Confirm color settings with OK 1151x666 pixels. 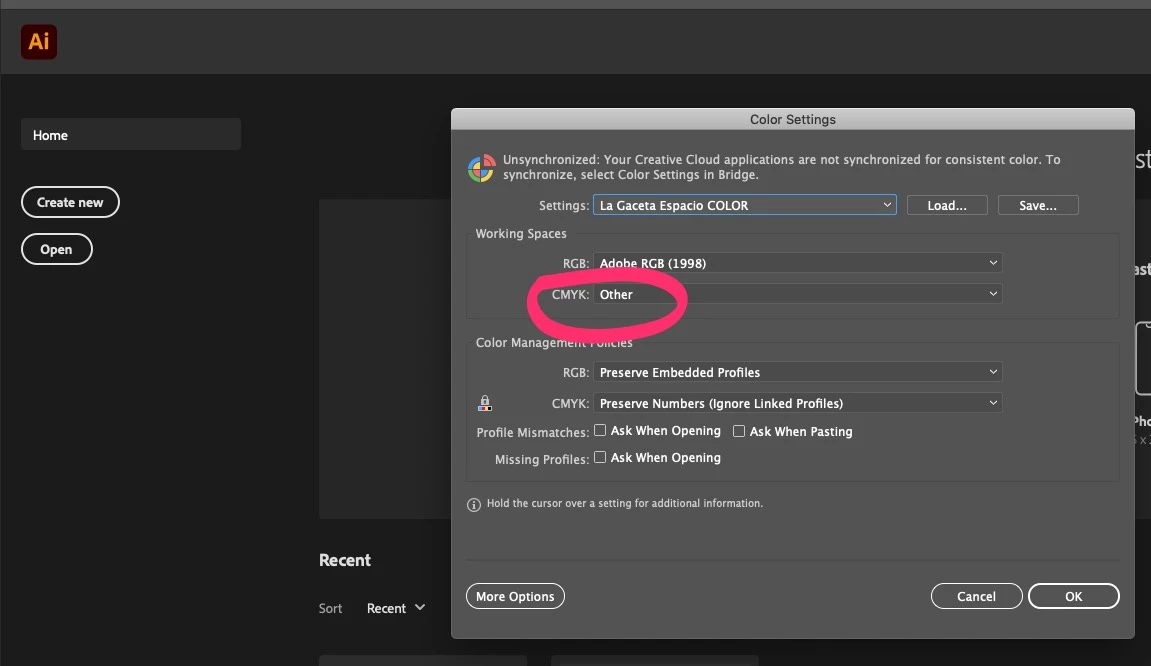(1073, 596)
